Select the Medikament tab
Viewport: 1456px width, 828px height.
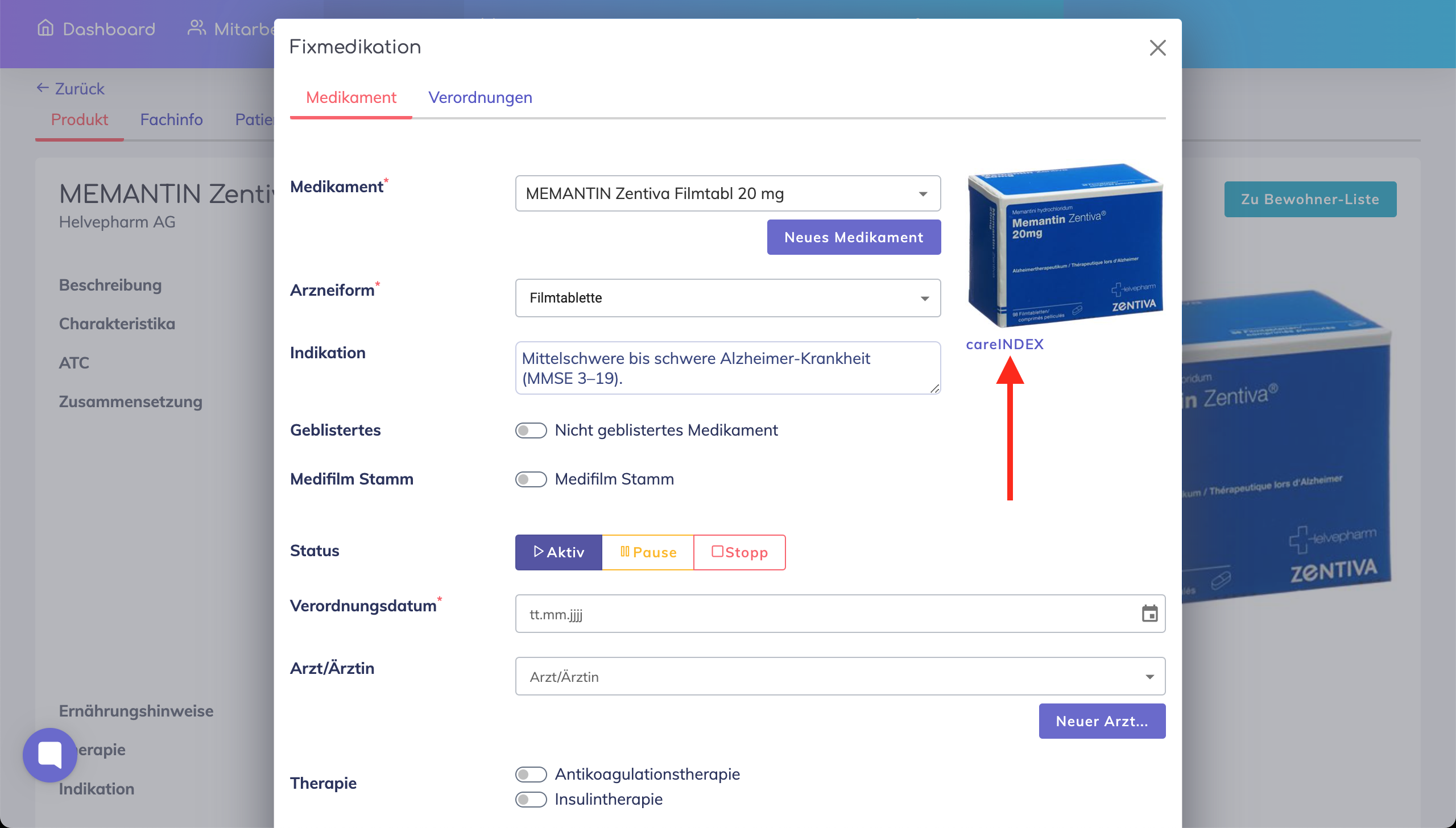[x=351, y=98]
